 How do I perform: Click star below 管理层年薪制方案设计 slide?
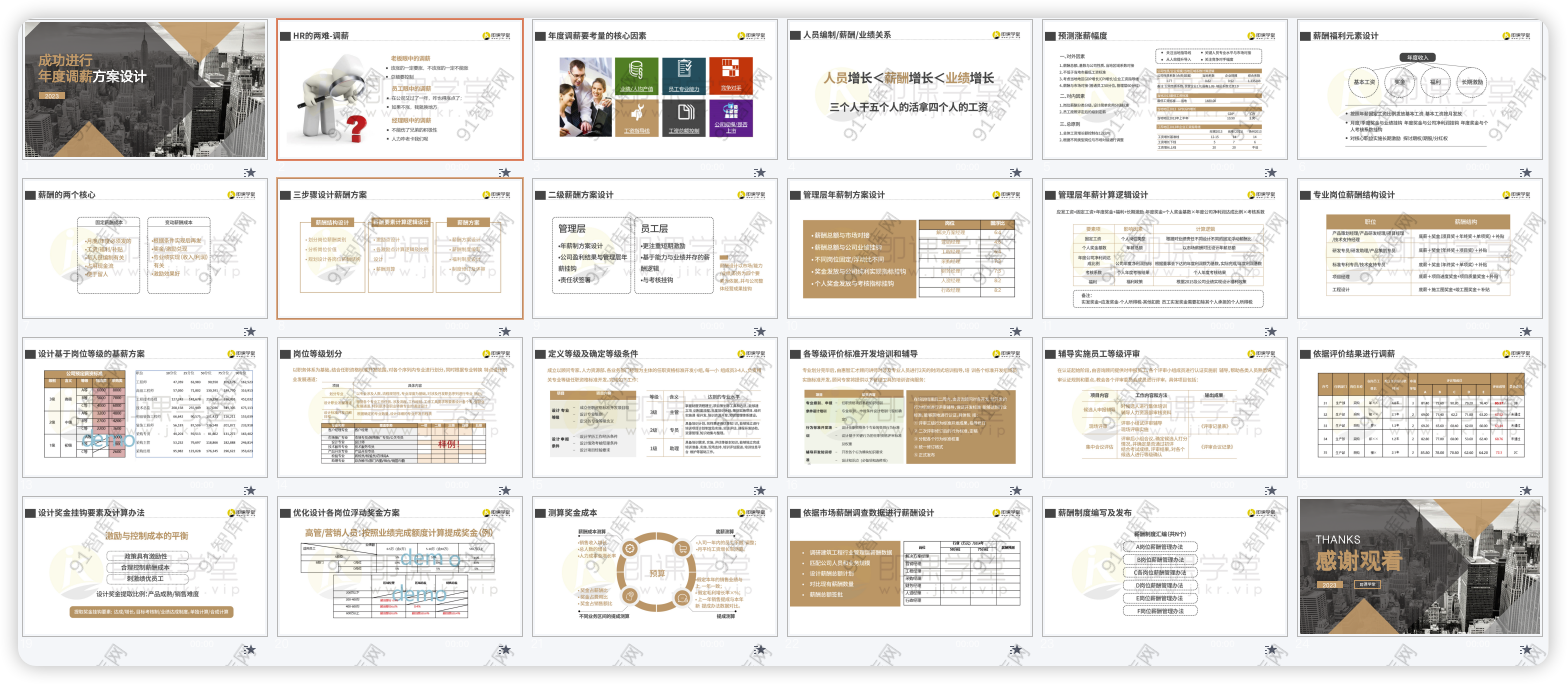tap(1016, 331)
